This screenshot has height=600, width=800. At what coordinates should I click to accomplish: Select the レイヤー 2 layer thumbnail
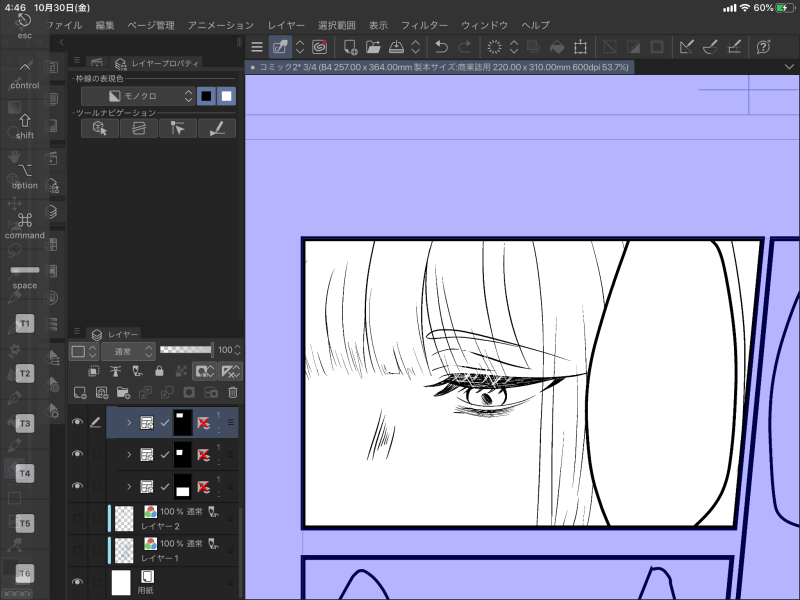[124, 518]
